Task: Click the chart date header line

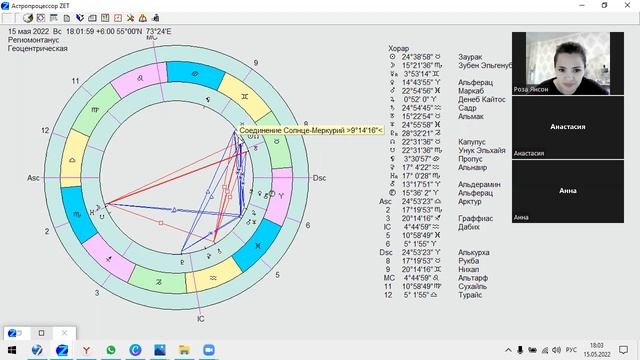Action: point(89,31)
